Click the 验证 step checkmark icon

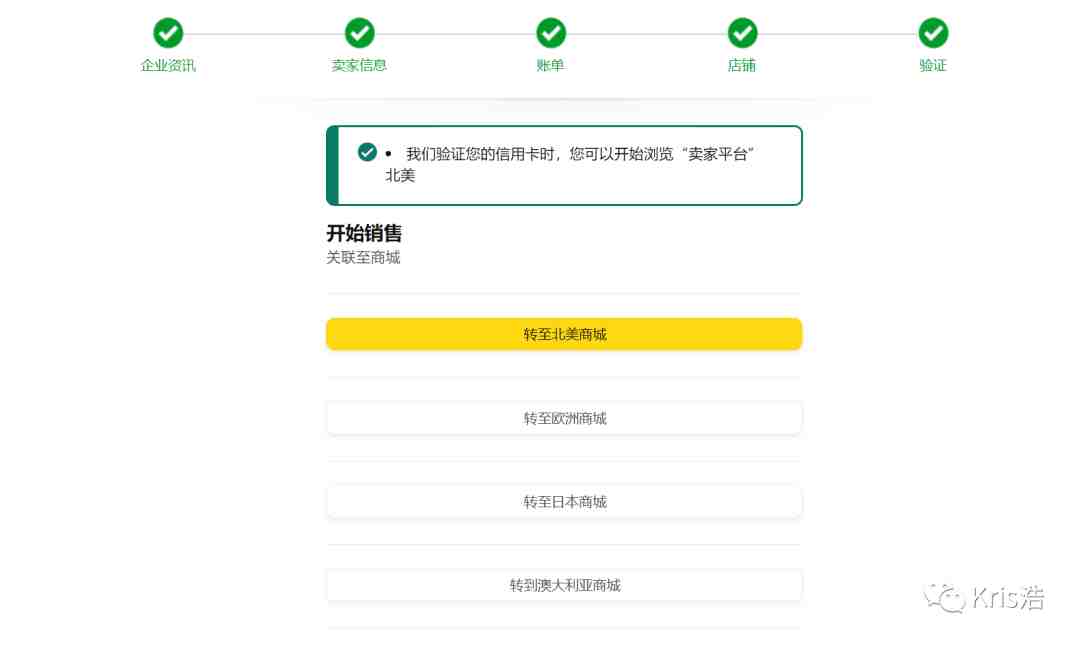(933, 32)
